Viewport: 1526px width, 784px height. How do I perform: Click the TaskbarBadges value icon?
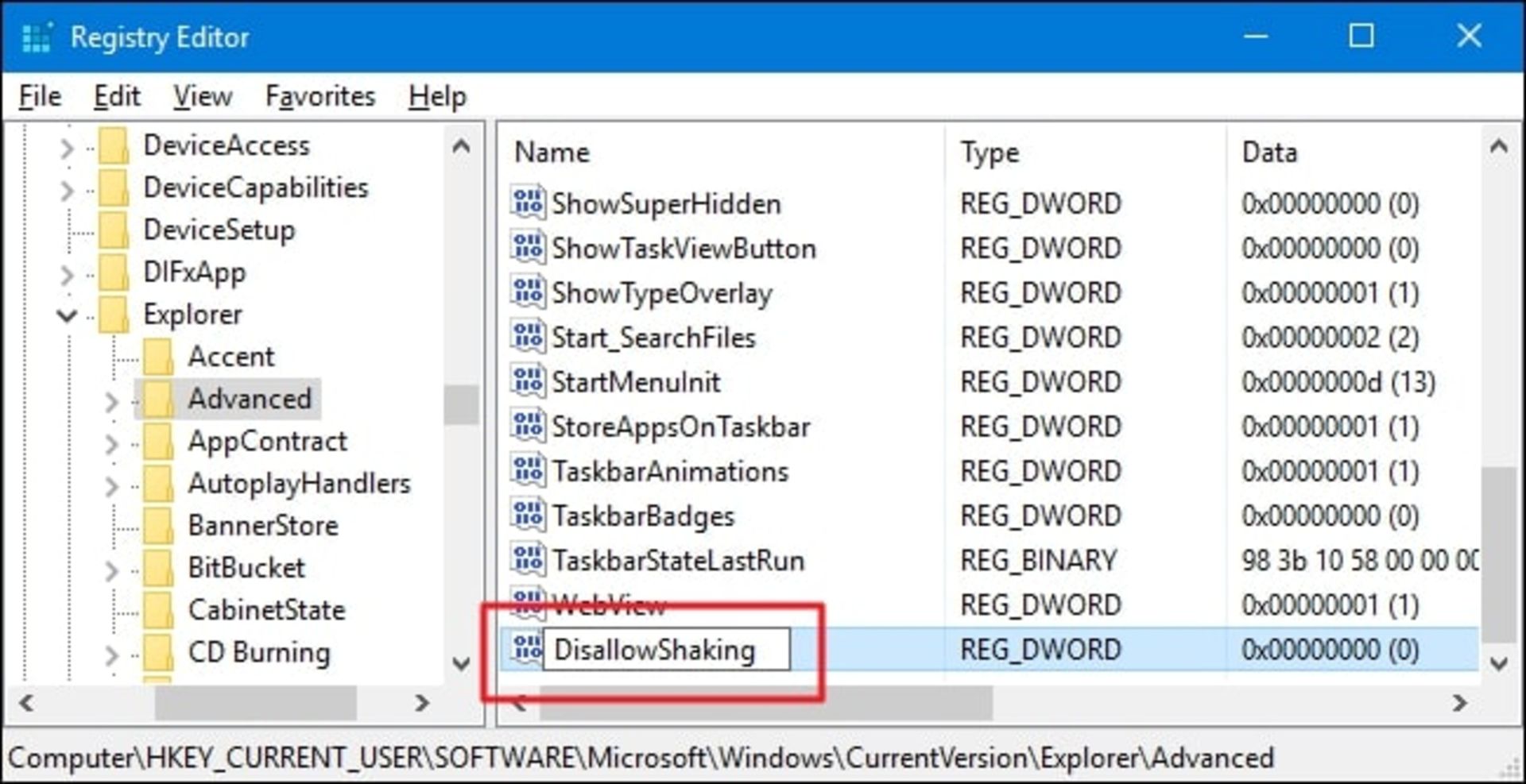(x=528, y=516)
